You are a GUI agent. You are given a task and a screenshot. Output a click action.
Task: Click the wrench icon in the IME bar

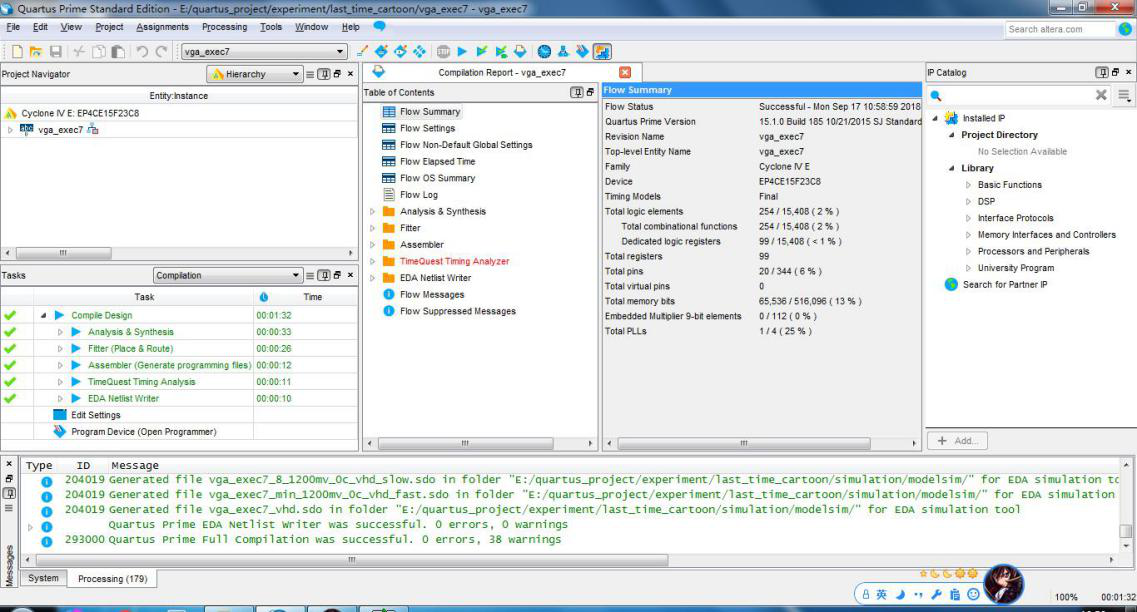point(936,595)
